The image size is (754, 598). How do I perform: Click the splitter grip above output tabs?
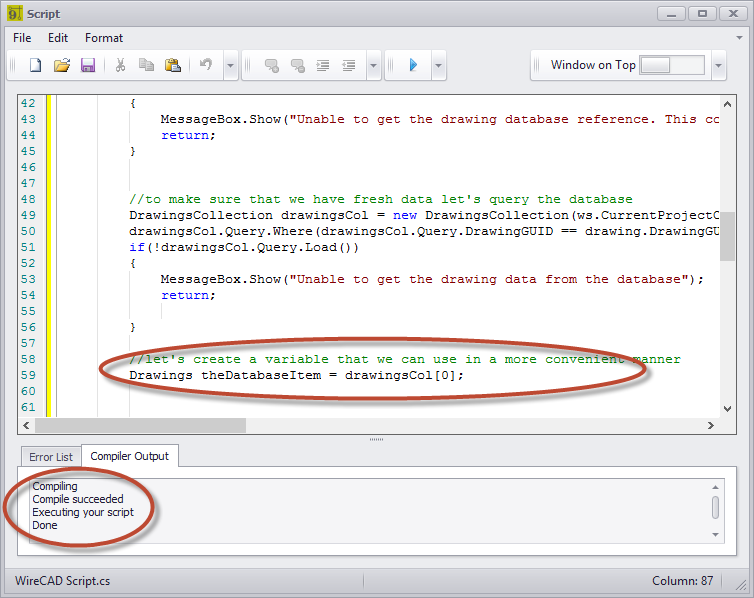(377, 439)
